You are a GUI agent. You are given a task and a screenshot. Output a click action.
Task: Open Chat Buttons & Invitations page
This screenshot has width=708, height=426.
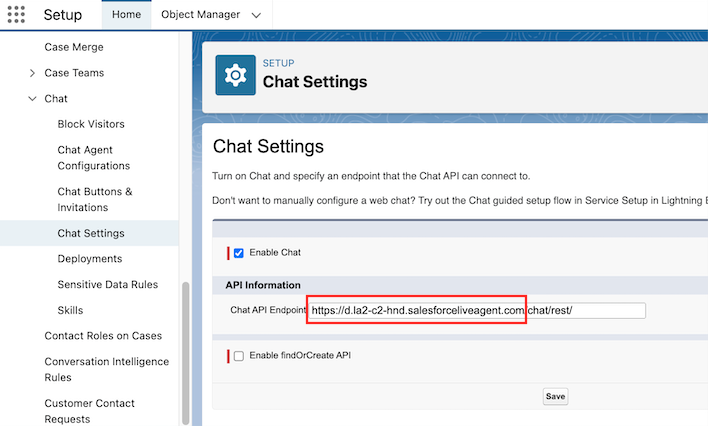pyautogui.click(x=94, y=199)
